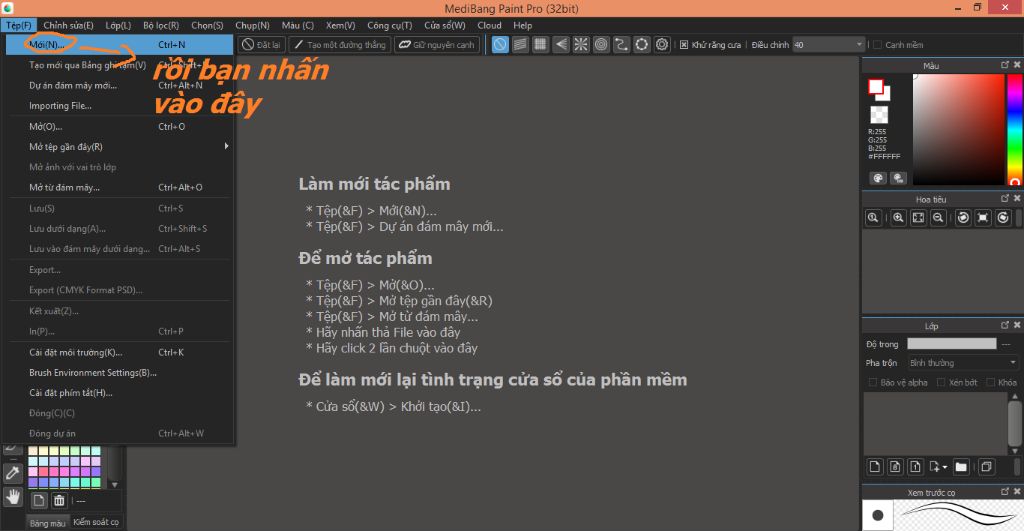Toggle the Canh mềm checkbox
This screenshot has height=531, width=1024.
tap(878, 44)
